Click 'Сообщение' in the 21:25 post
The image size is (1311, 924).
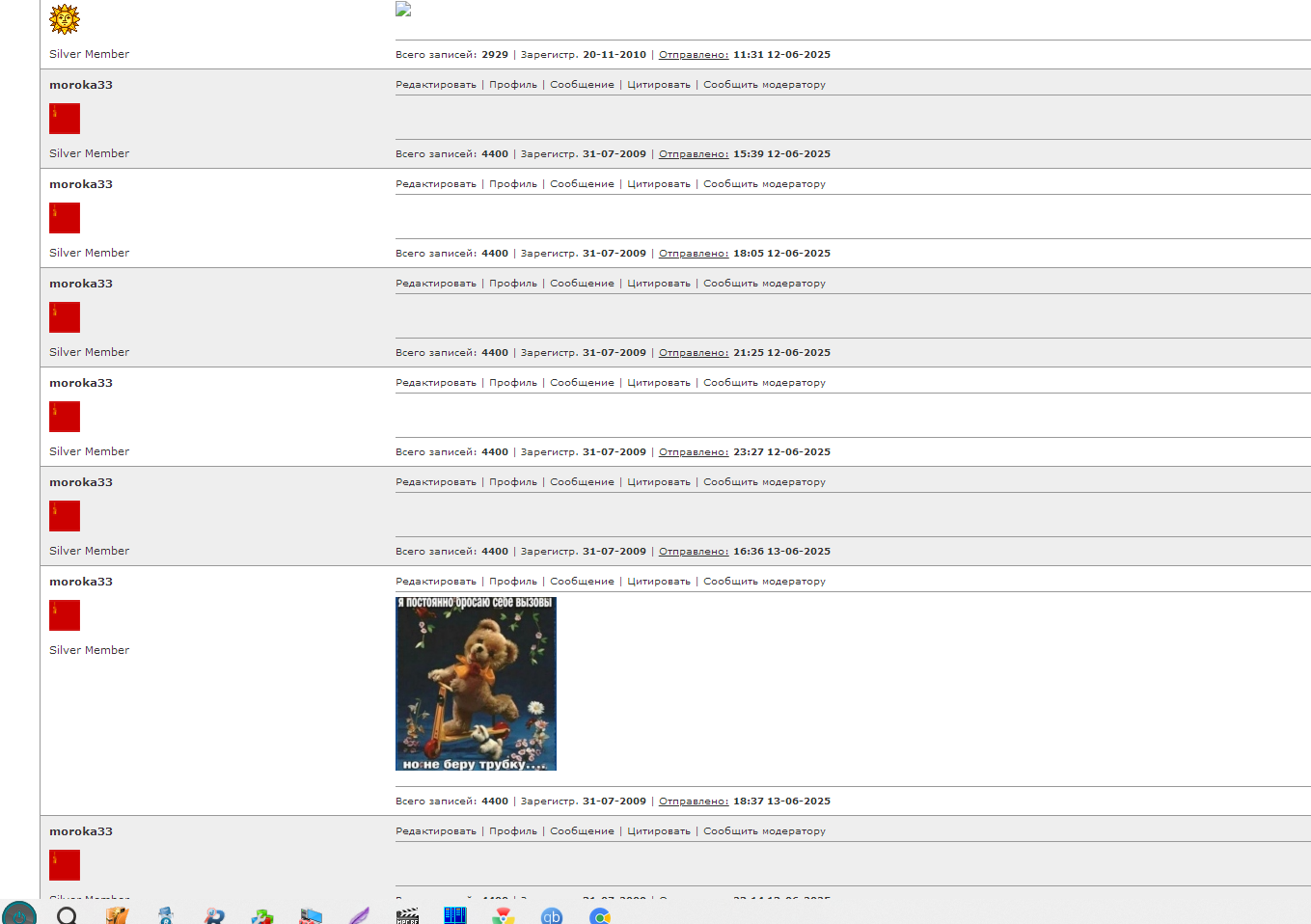tap(582, 284)
